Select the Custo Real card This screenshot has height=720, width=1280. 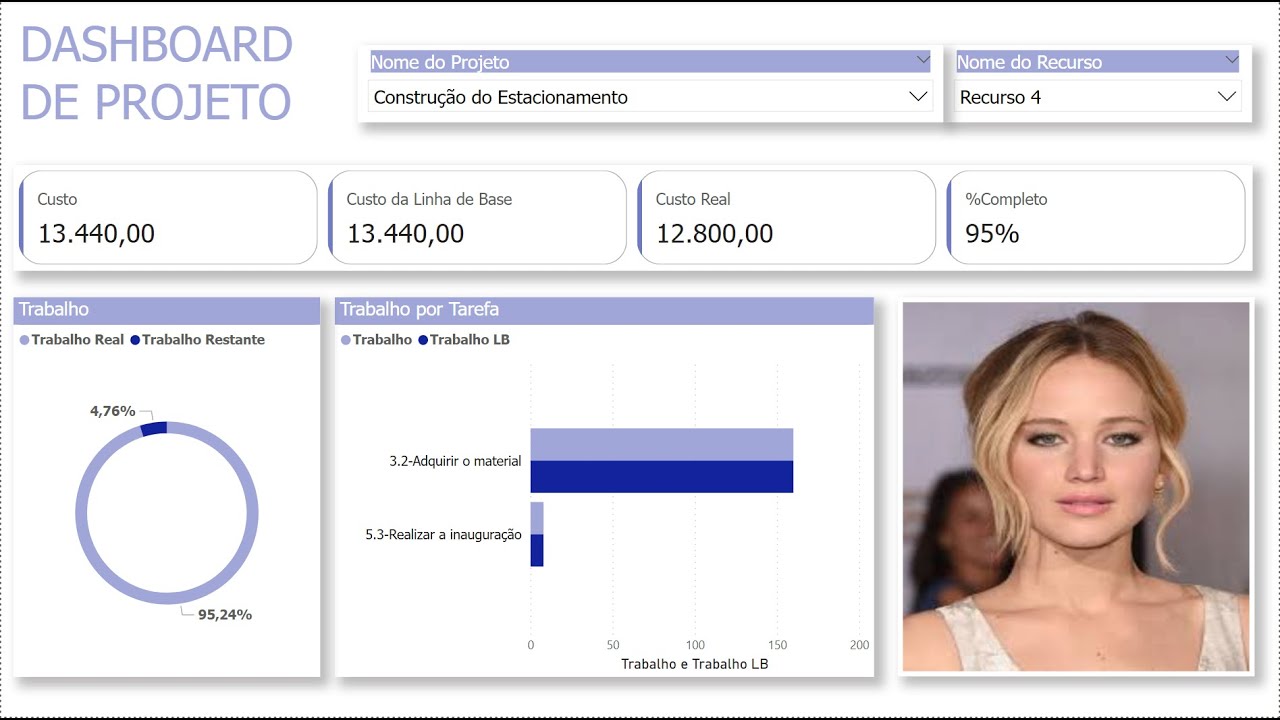click(786, 217)
